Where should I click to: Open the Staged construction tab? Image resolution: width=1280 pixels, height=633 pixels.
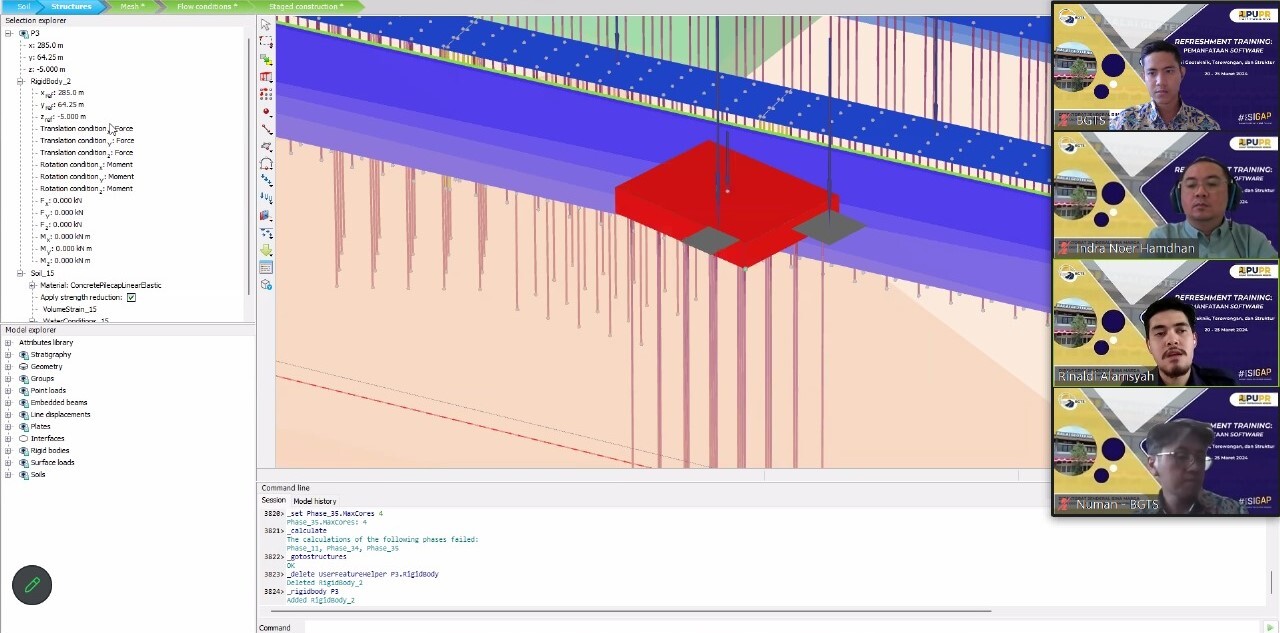point(305,6)
